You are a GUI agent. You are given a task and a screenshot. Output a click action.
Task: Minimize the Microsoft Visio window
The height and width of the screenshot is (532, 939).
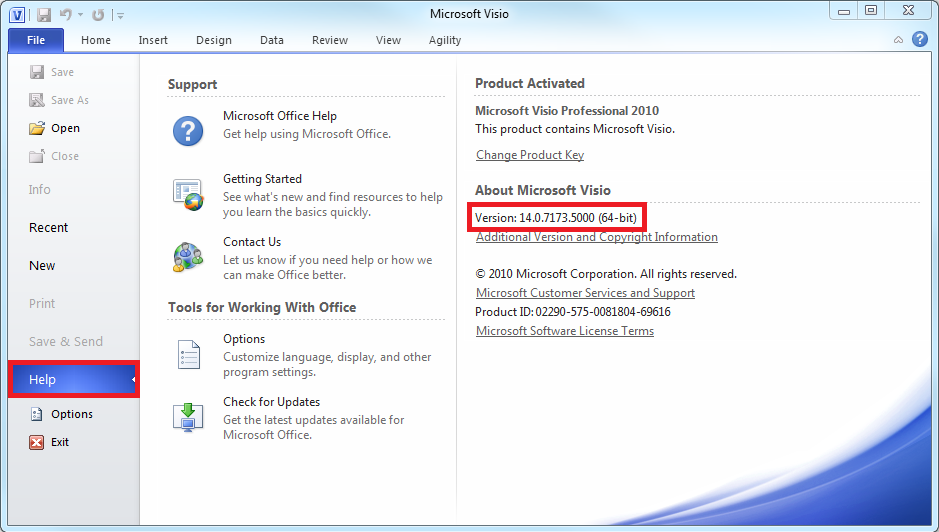(x=844, y=10)
